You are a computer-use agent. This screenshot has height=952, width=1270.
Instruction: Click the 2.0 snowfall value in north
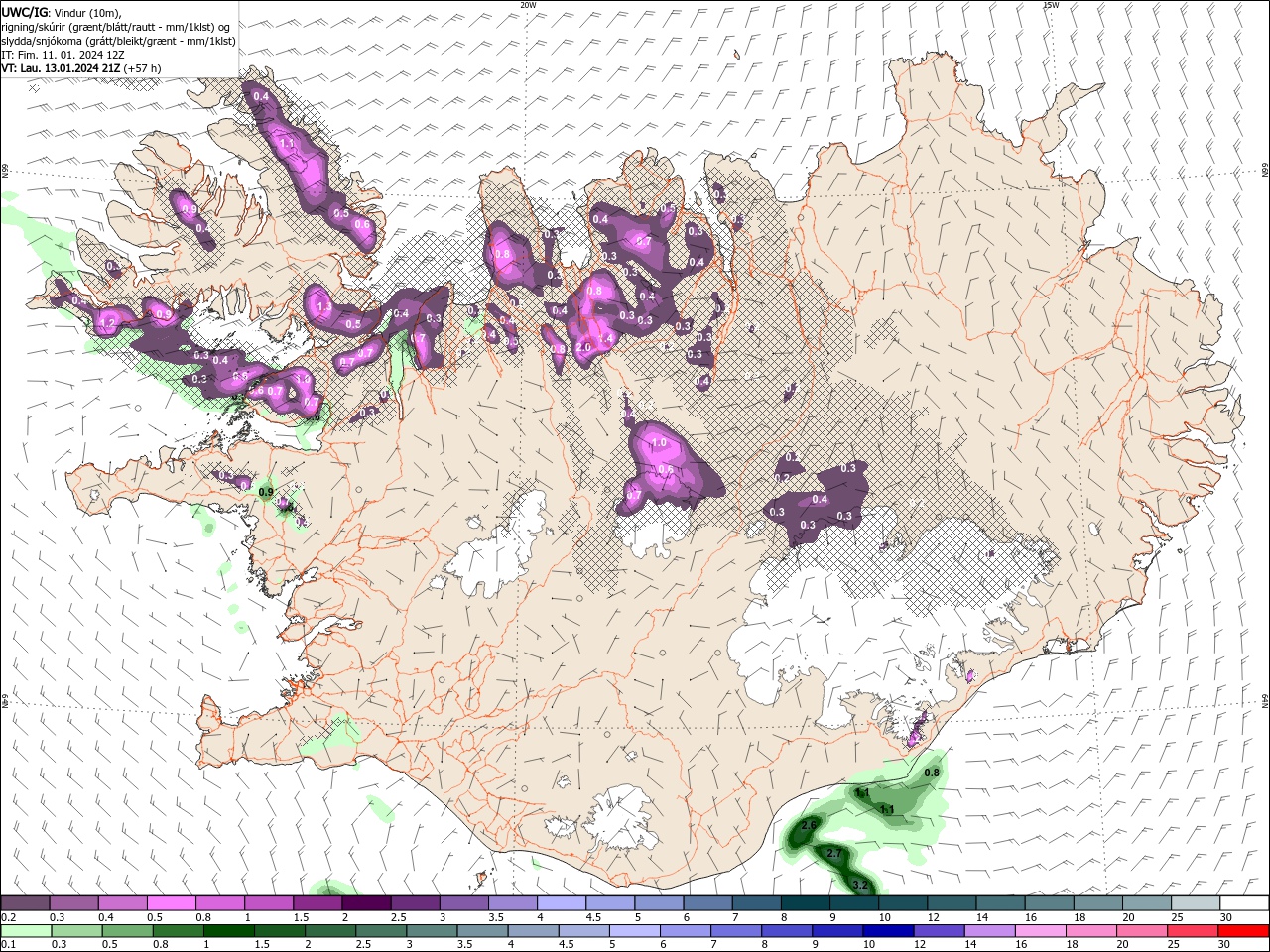pyautogui.click(x=583, y=348)
